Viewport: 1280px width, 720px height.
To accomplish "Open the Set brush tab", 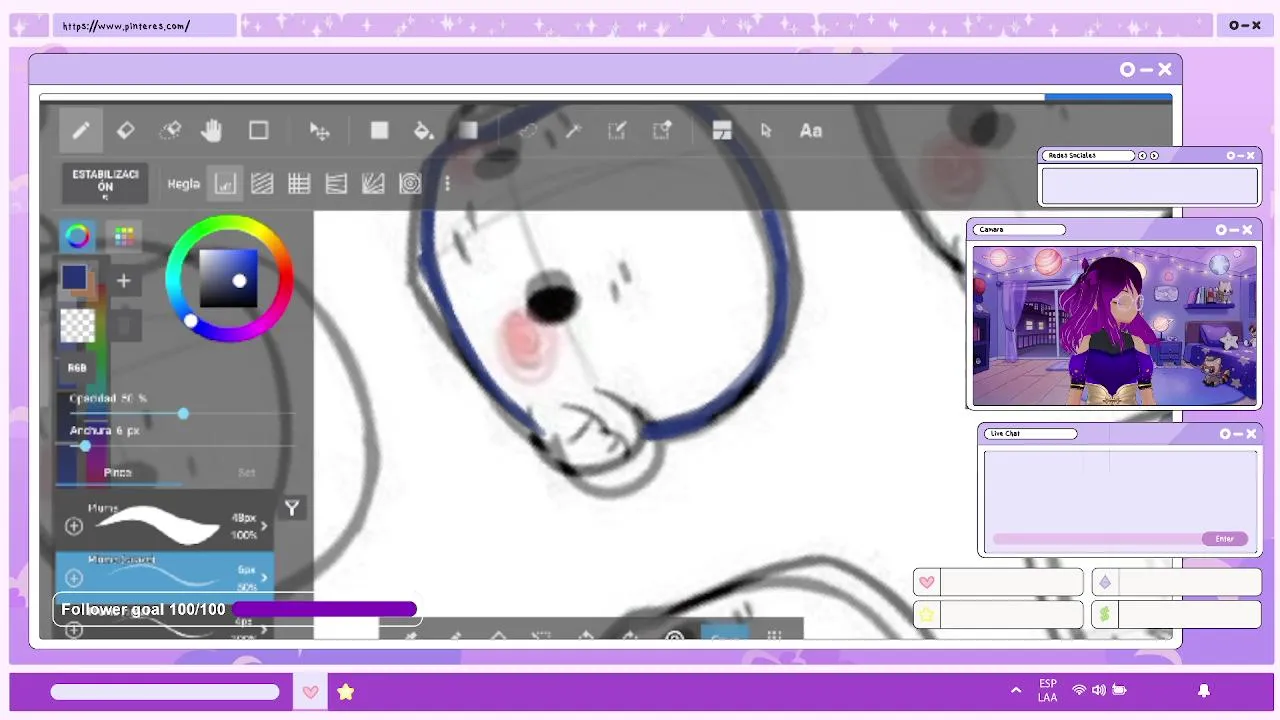I will pos(246,472).
